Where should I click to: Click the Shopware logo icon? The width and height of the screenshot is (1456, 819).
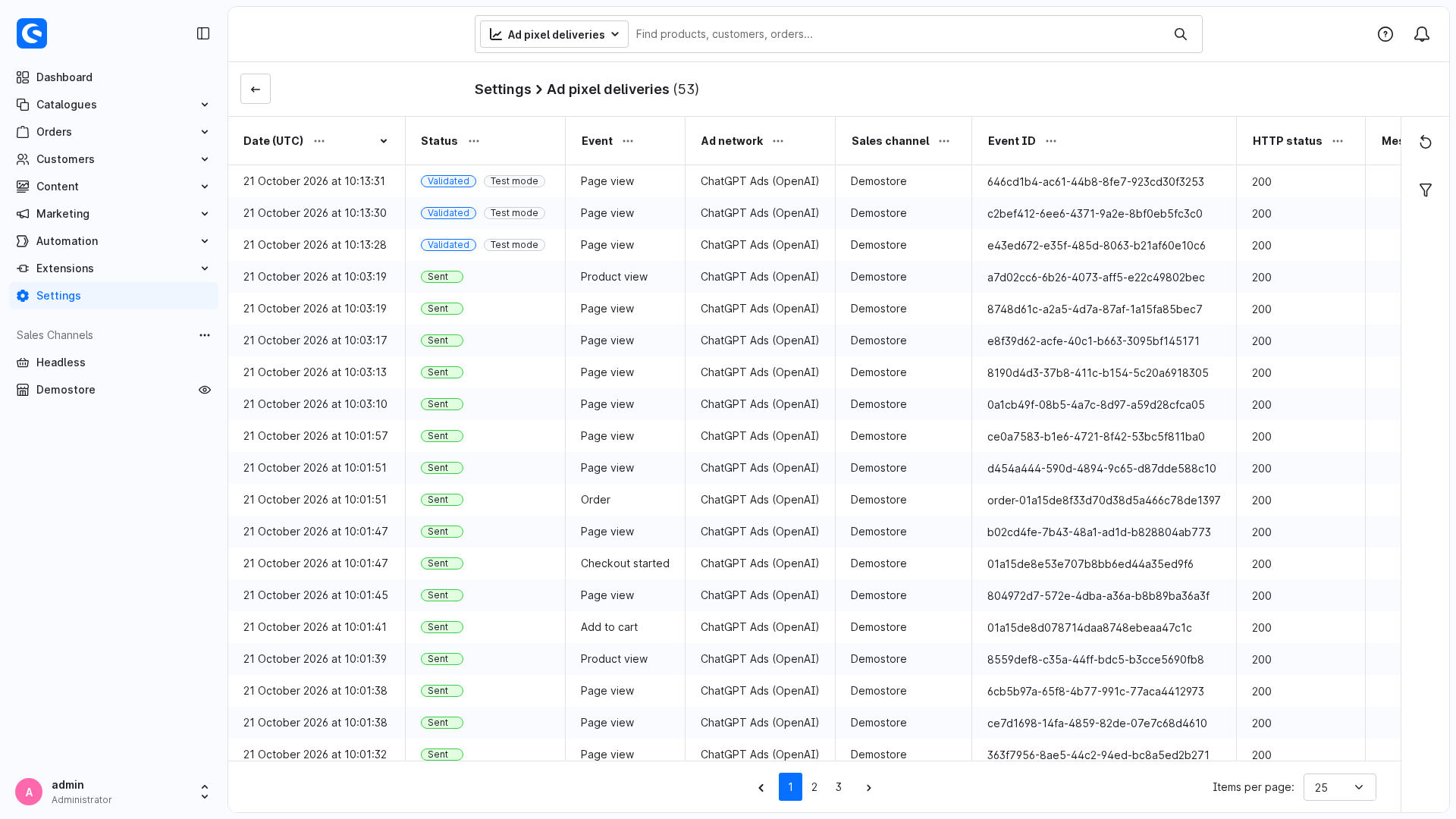[32, 33]
